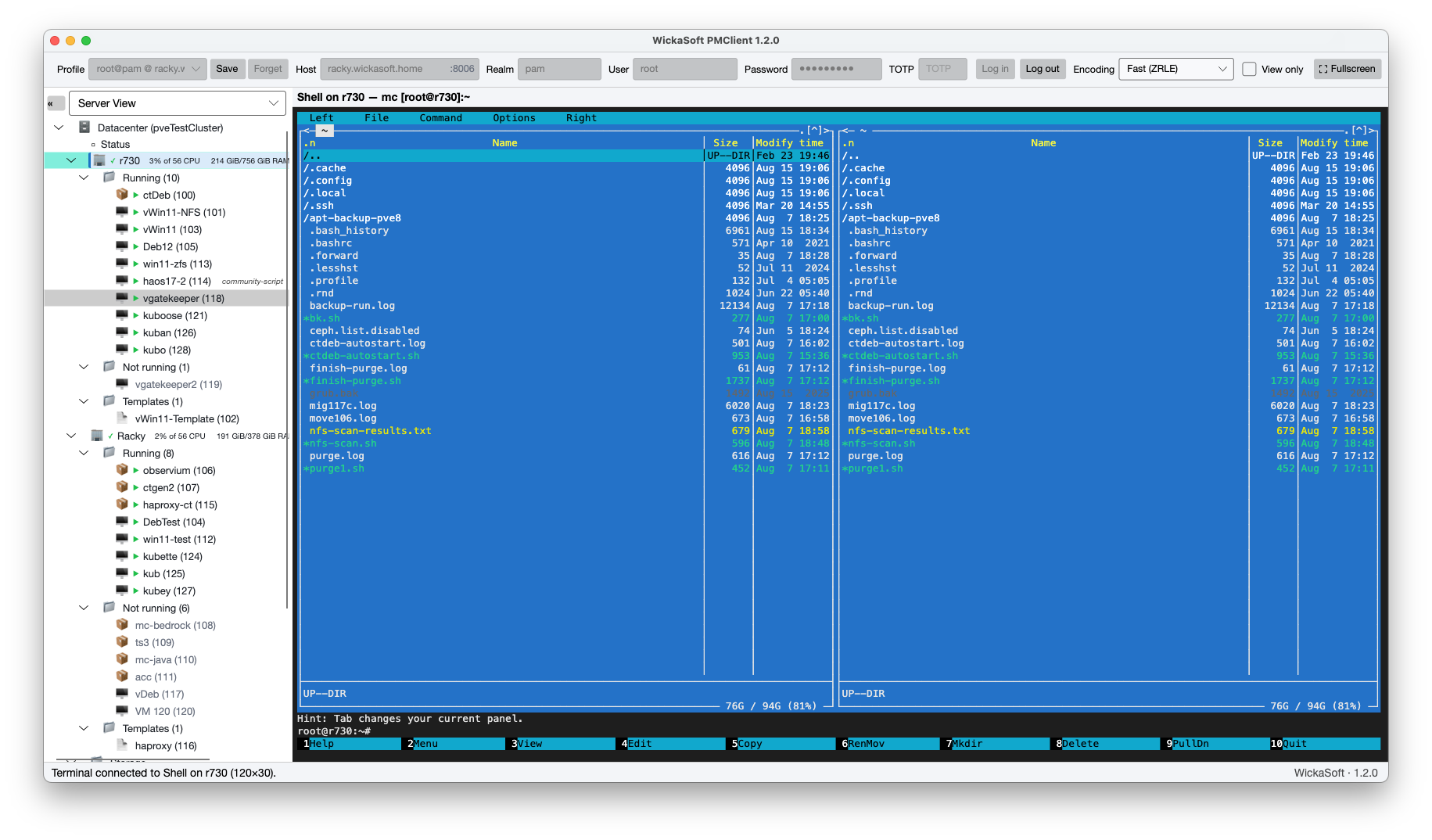Open the Command menu in mc
The height and width of the screenshot is (840, 1432).
440,118
